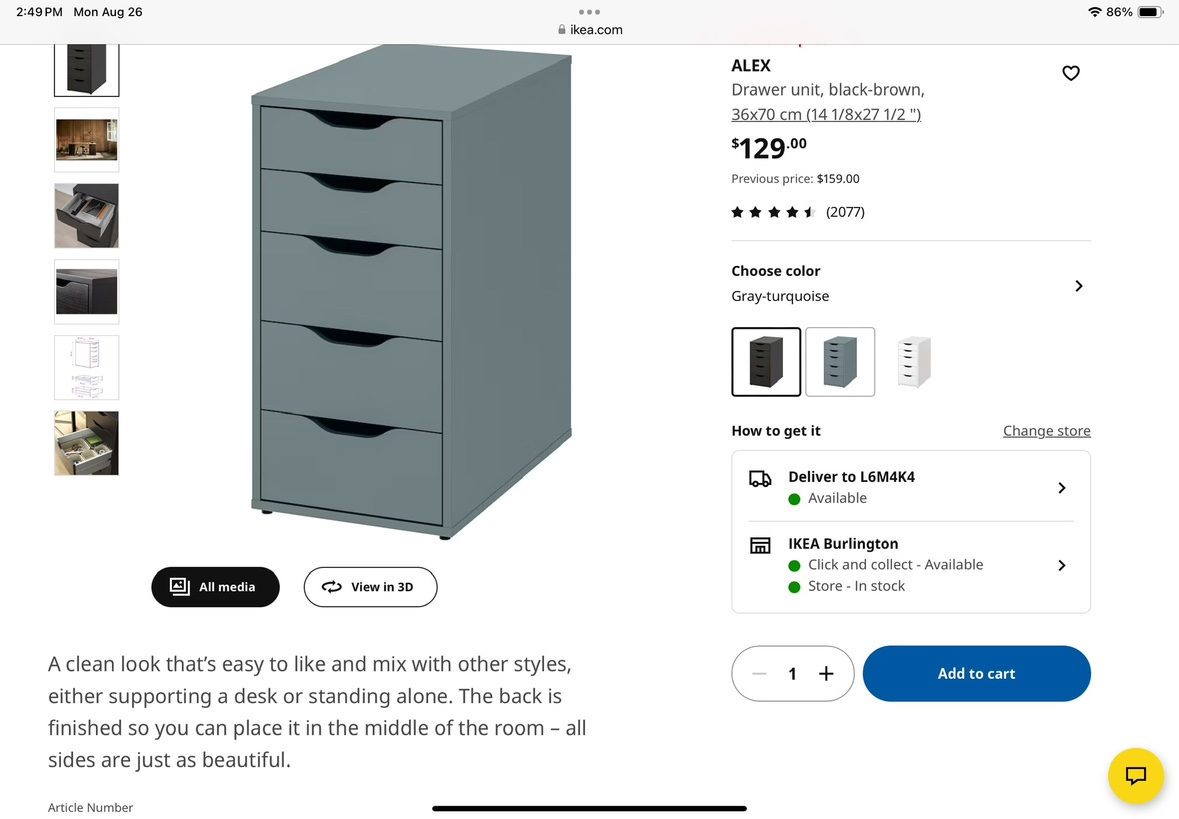This screenshot has width=1179, height=819.
Task: Launch View in 3D
Action: (370, 587)
